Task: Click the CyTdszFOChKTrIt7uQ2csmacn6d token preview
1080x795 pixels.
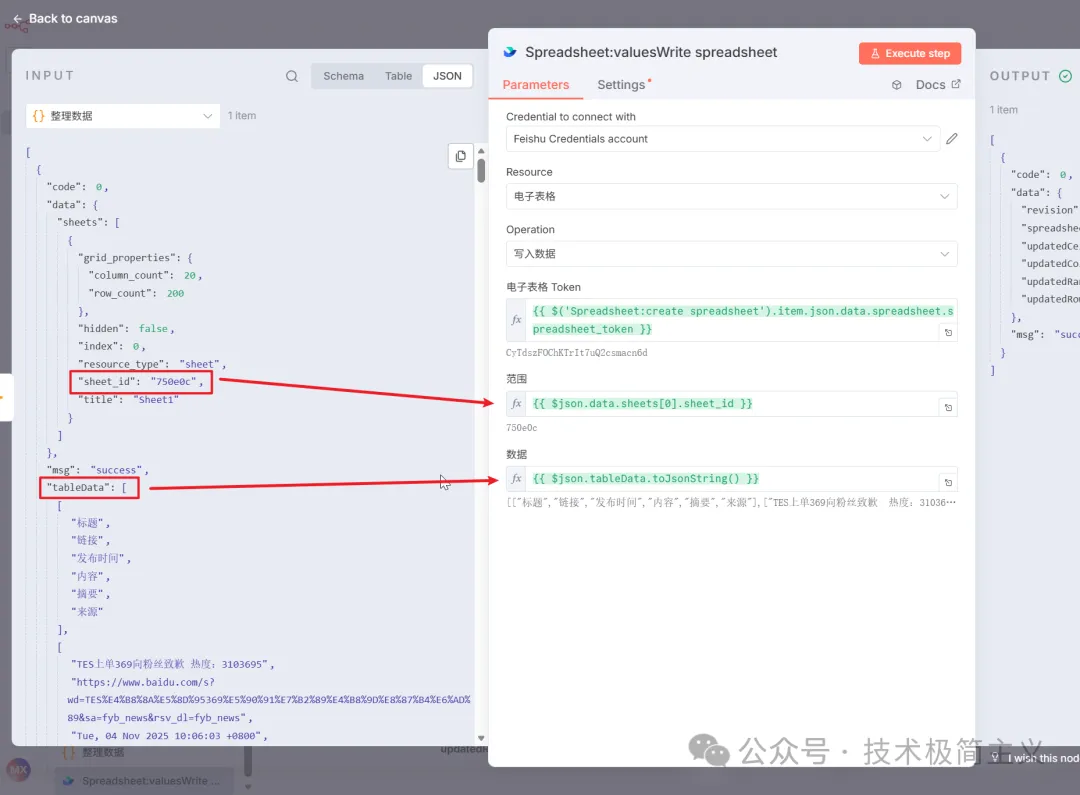Action: [x=577, y=353]
